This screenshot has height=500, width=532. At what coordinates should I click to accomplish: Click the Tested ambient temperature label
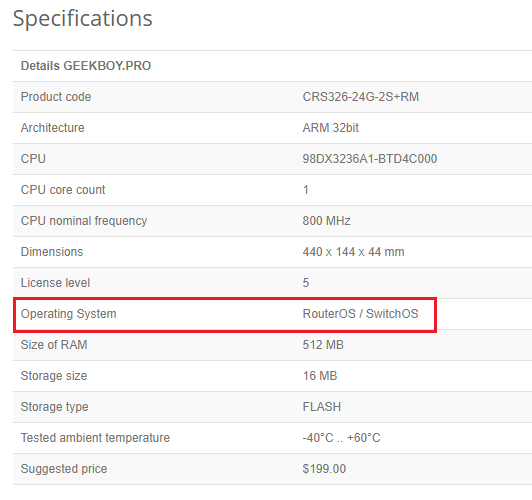click(x=95, y=438)
